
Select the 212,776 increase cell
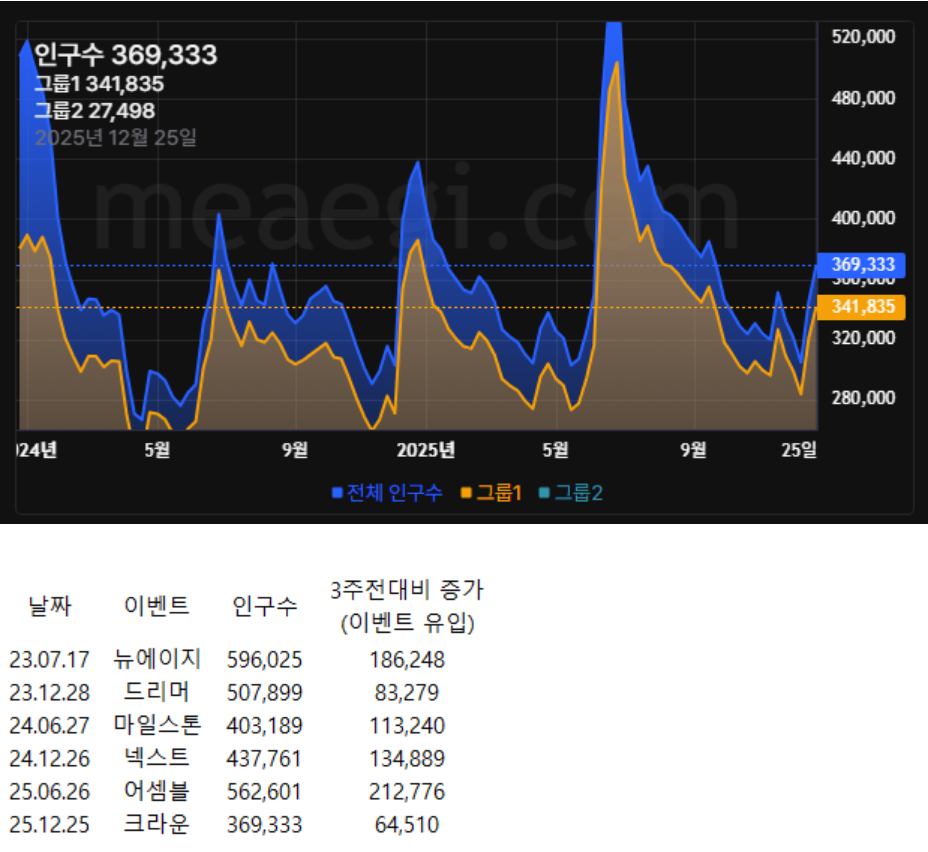click(407, 792)
